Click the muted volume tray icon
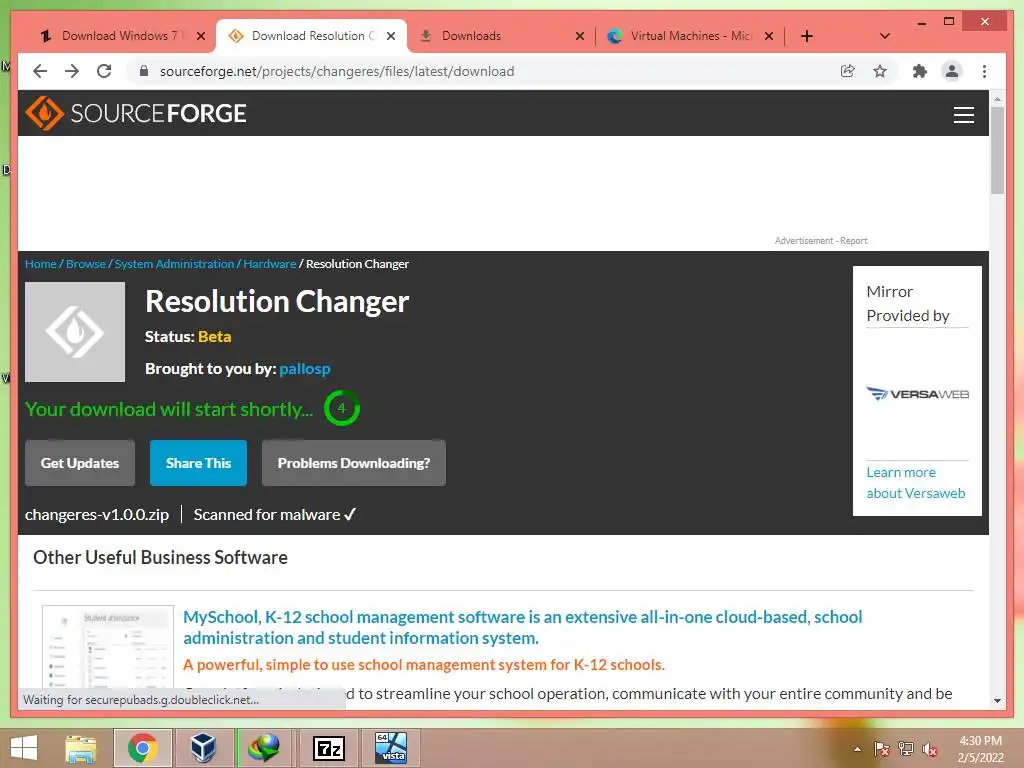Image resolution: width=1024 pixels, height=768 pixels. pos(930,749)
